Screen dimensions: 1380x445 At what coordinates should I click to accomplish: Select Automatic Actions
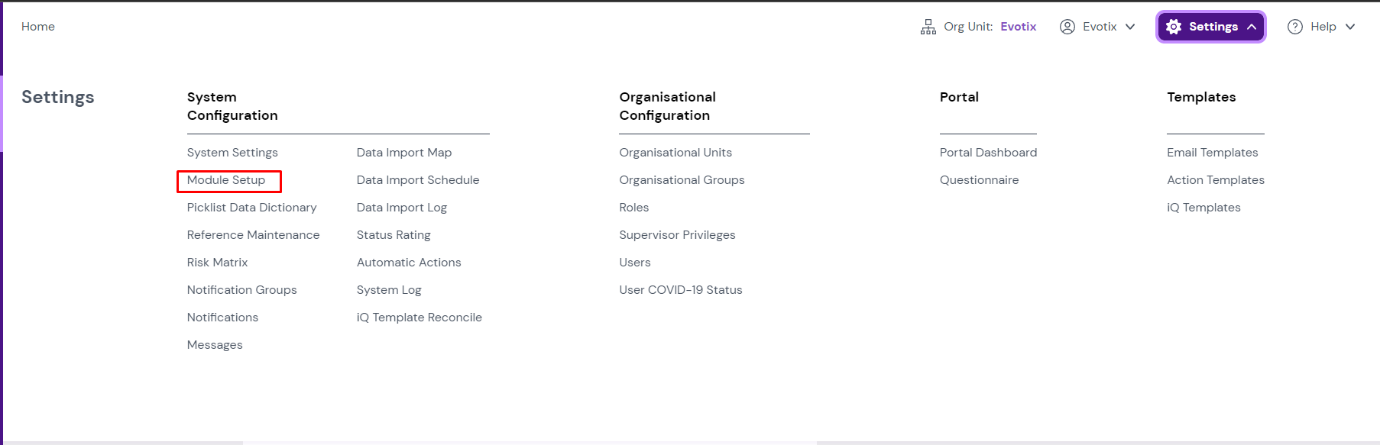409,263
